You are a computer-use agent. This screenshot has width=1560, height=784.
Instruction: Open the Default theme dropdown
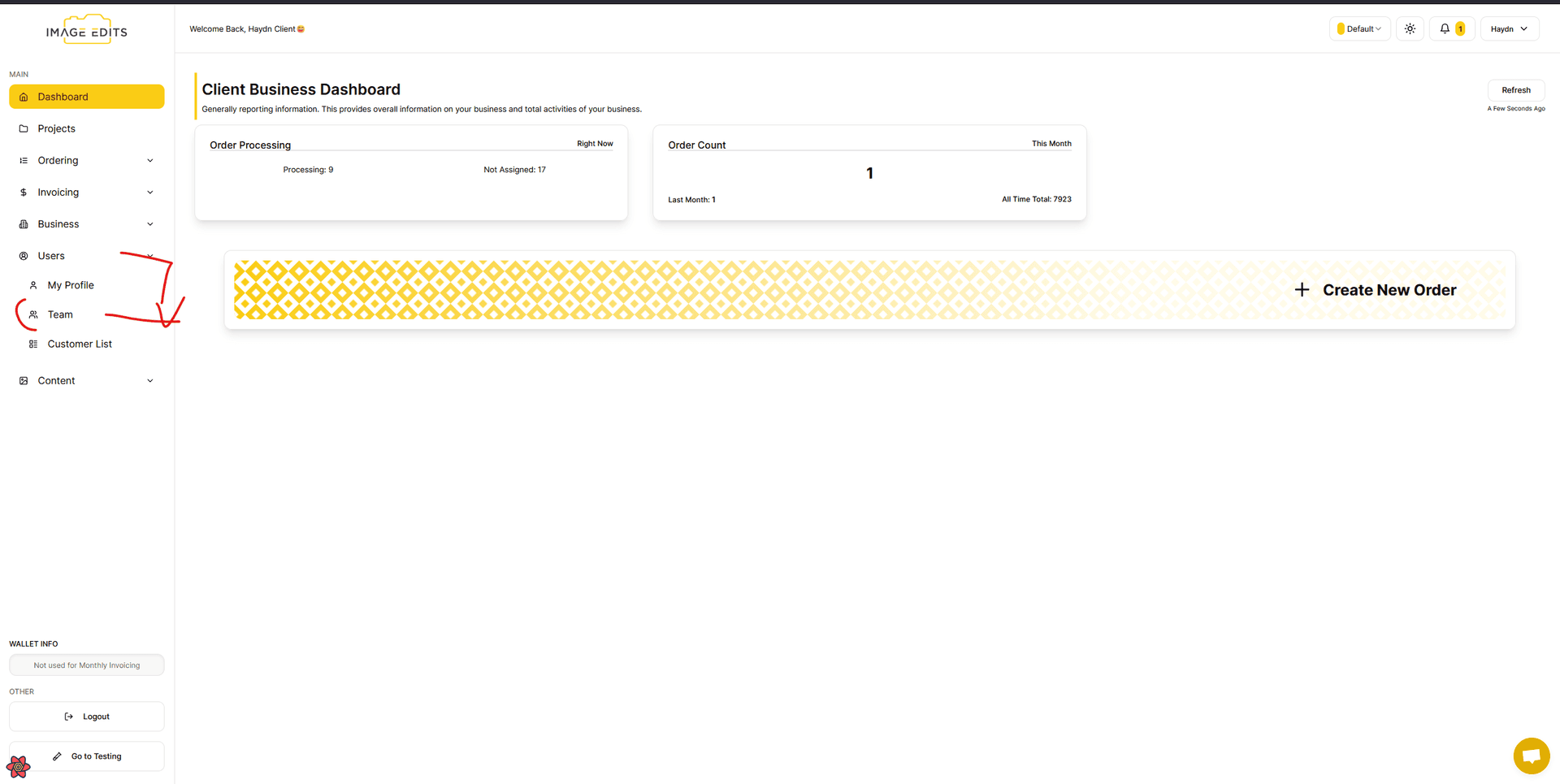tap(1361, 29)
